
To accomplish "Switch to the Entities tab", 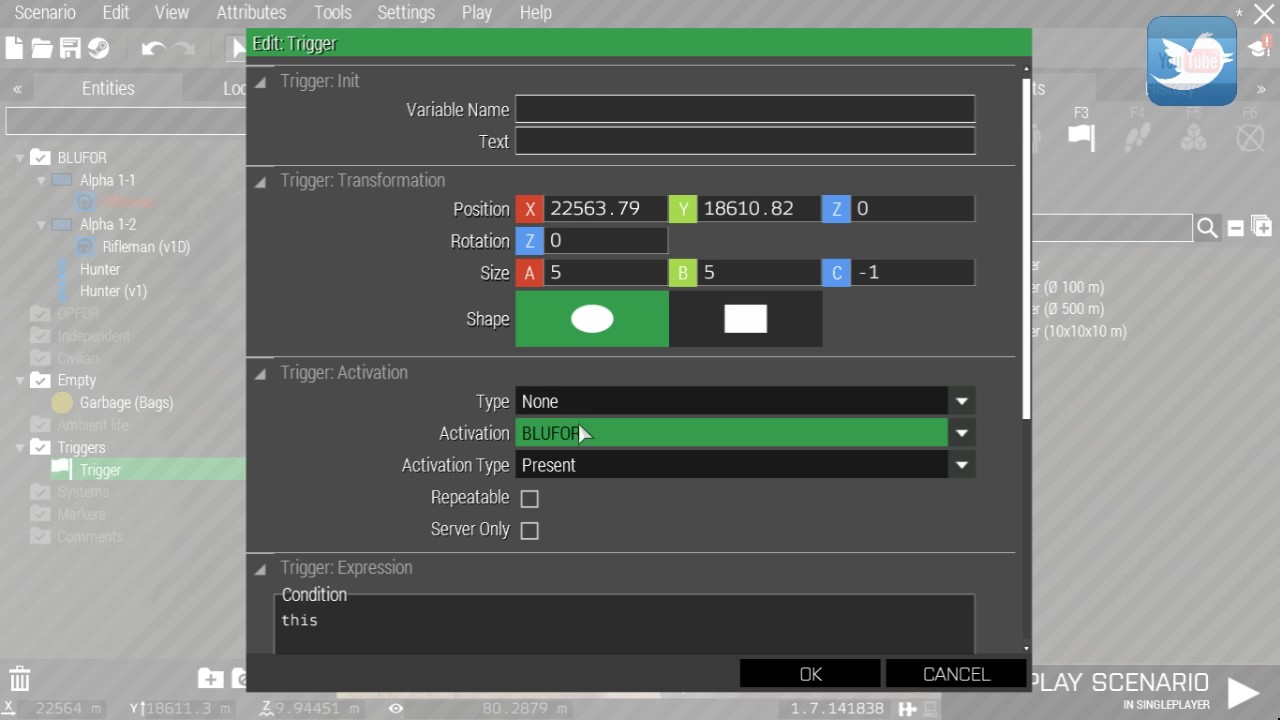I will tap(108, 88).
